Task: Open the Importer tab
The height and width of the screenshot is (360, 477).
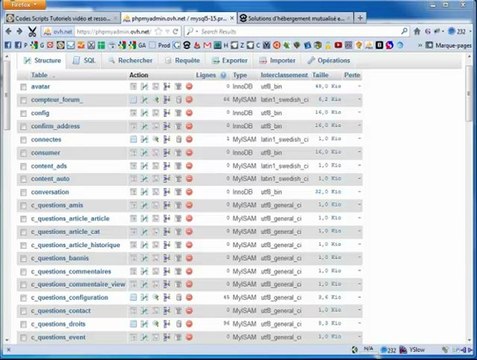Action: tap(278, 60)
